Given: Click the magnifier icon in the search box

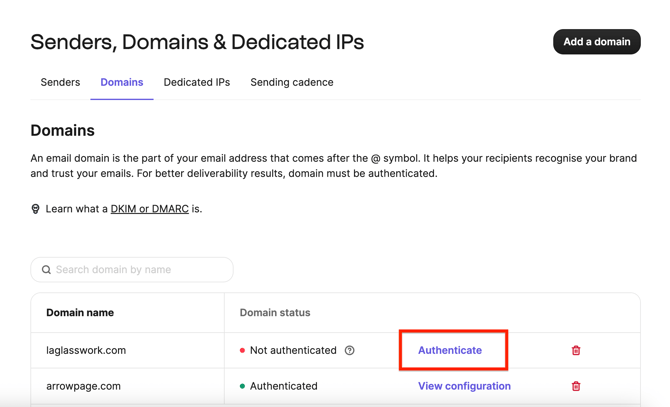Looking at the screenshot, I should (x=46, y=270).
